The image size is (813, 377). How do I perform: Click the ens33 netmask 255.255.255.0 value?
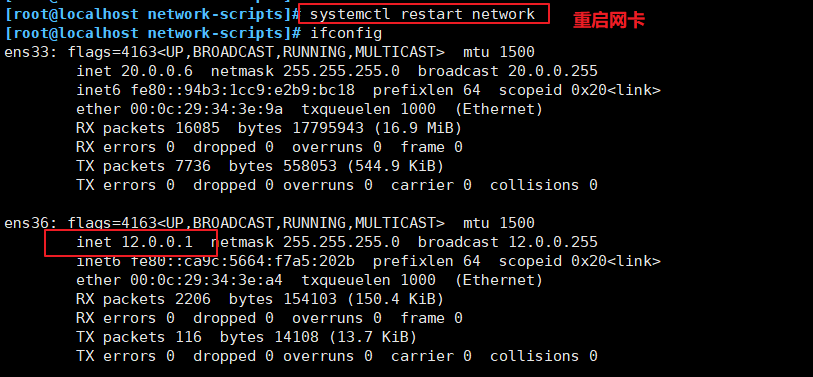point(341,71)
